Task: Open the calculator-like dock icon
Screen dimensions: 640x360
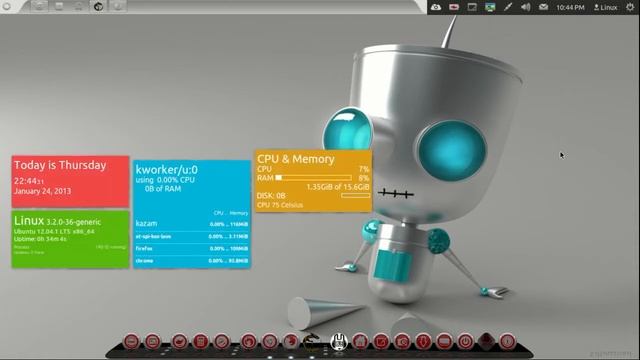Action: (200, 341)
